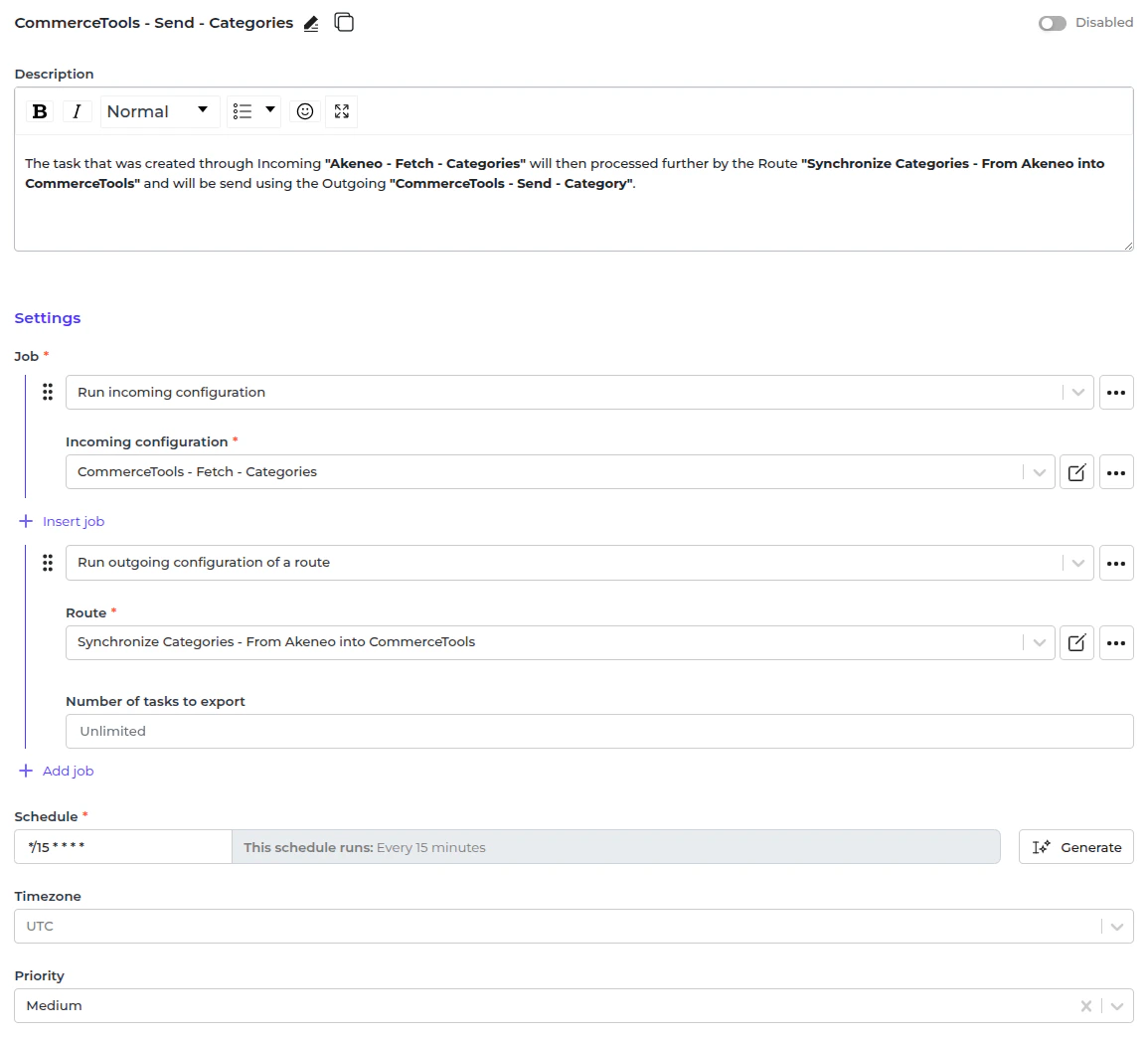This screenshot has height=1039, width=1148.
Task: Edit the Synchronize Categories route
Action: point(1076,643)
